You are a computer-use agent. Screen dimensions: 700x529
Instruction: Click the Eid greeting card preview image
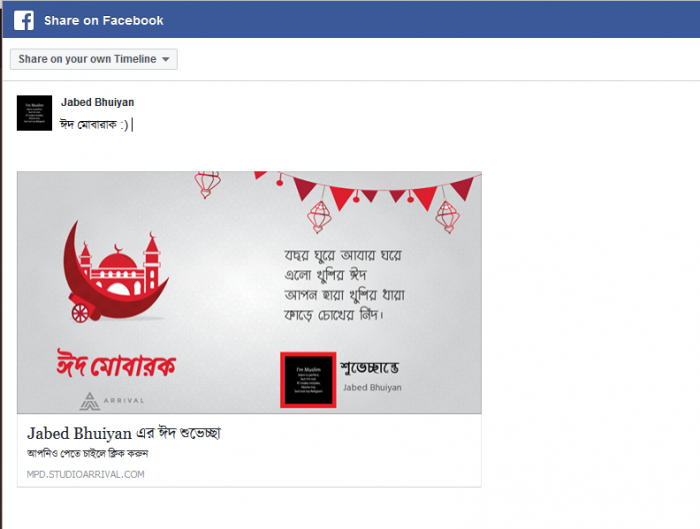point(249,292)
